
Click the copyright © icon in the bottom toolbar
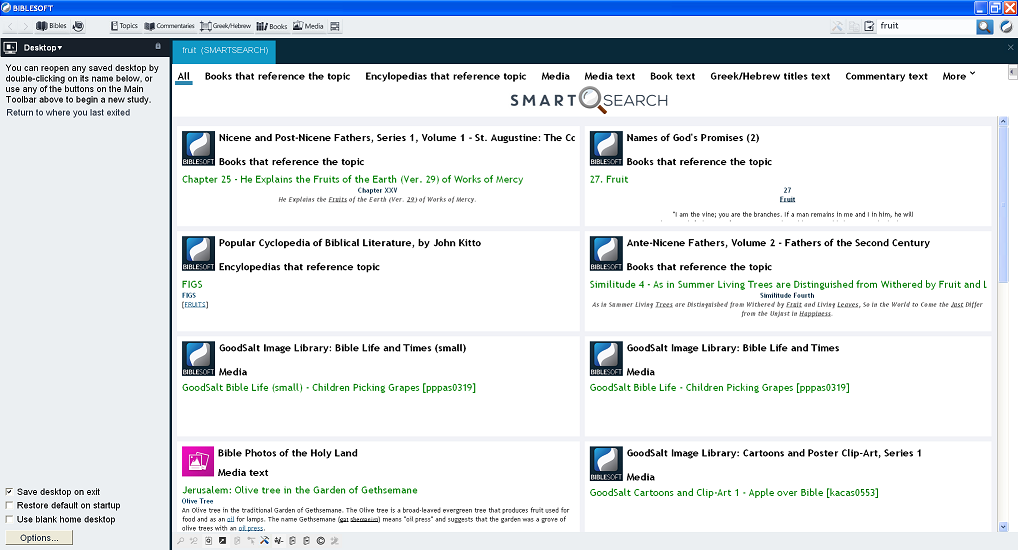(321, 541)
